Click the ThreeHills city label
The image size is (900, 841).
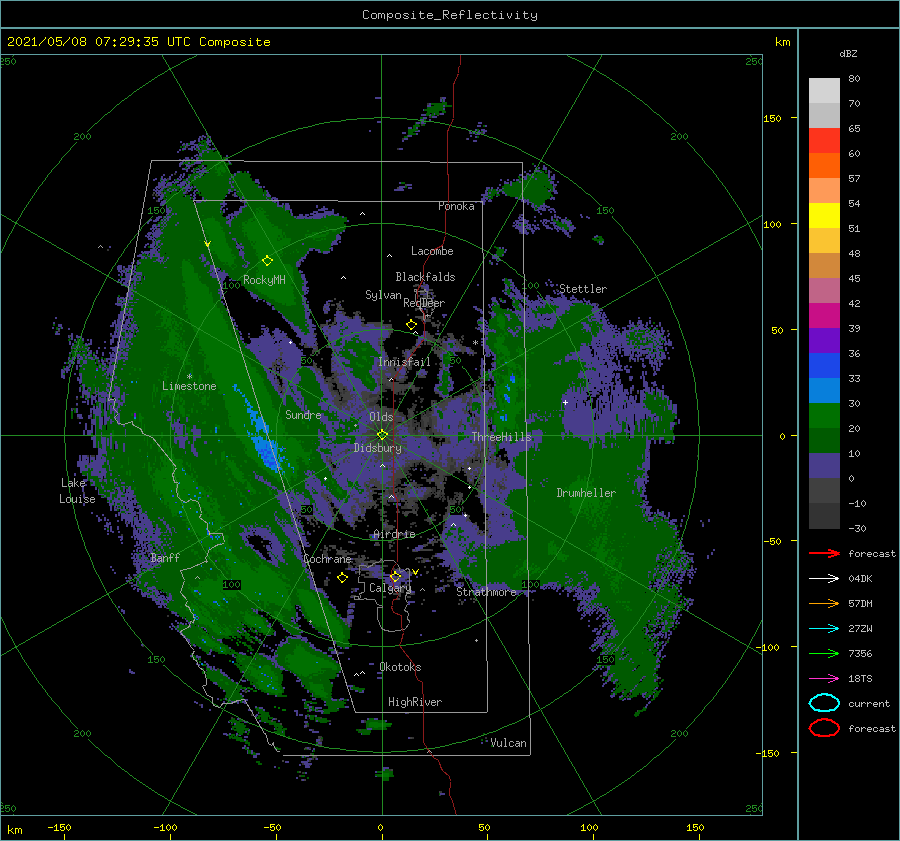point(501,437)
